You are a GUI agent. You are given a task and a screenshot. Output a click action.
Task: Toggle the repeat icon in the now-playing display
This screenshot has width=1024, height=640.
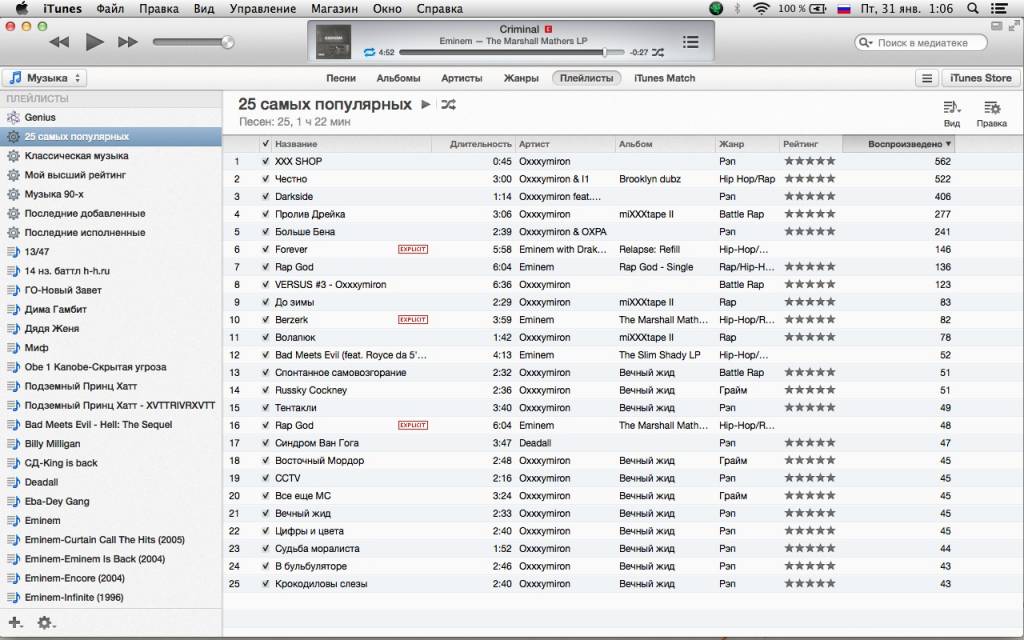click(369, 52)
